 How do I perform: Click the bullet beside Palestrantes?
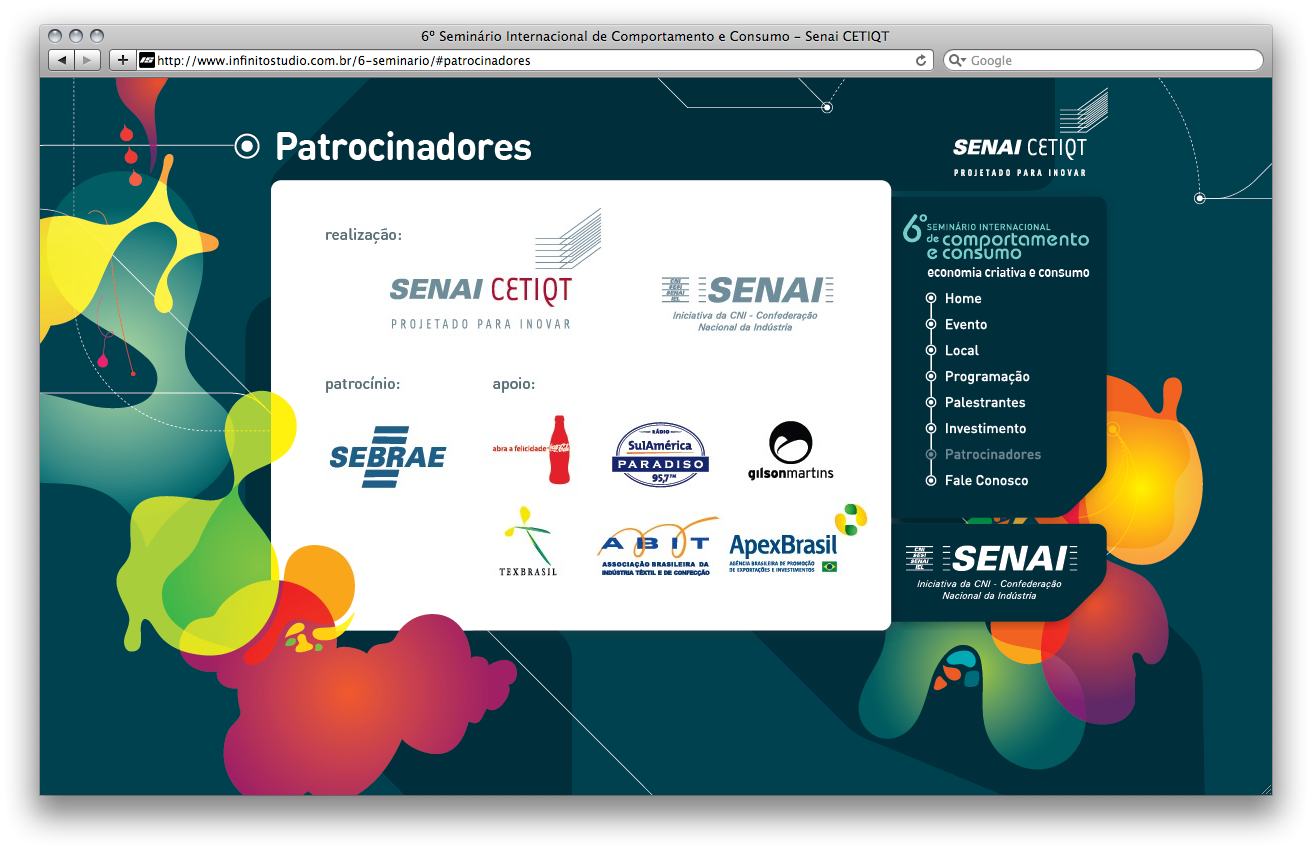931,402
